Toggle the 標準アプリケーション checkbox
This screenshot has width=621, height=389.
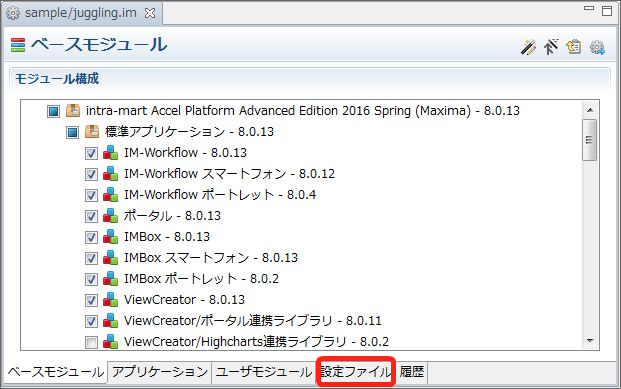click(72, 132)
